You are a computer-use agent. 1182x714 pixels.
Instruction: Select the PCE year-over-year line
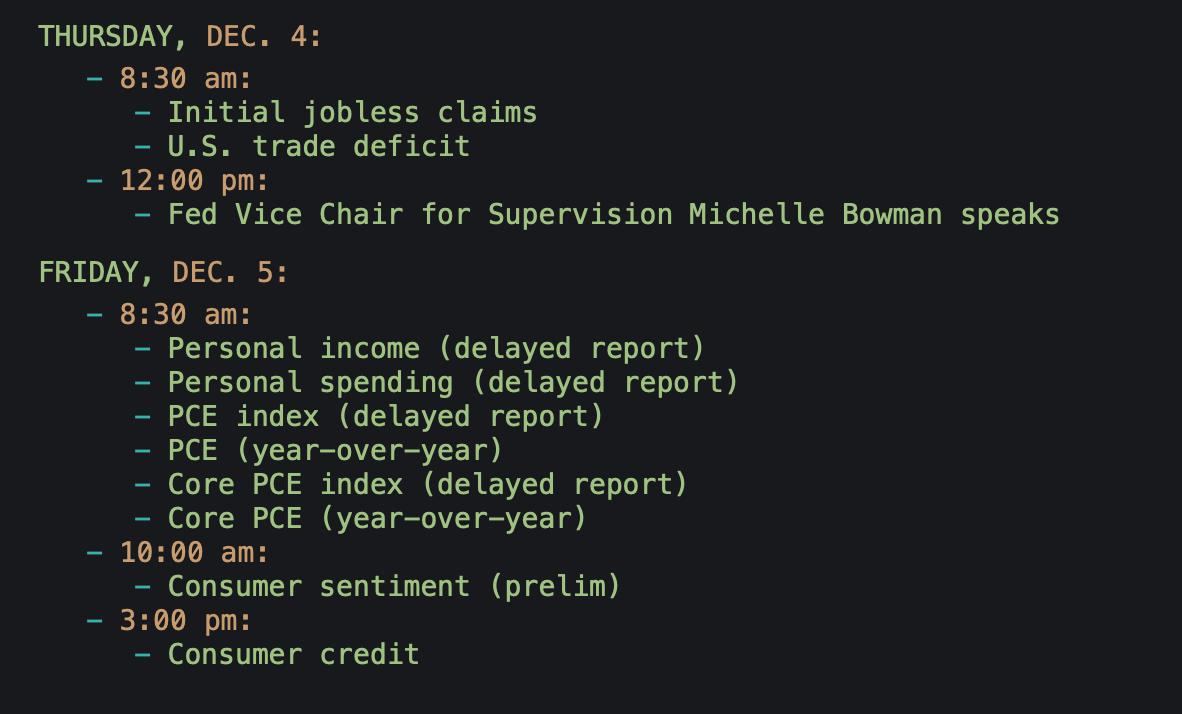[x=335, y=451]
